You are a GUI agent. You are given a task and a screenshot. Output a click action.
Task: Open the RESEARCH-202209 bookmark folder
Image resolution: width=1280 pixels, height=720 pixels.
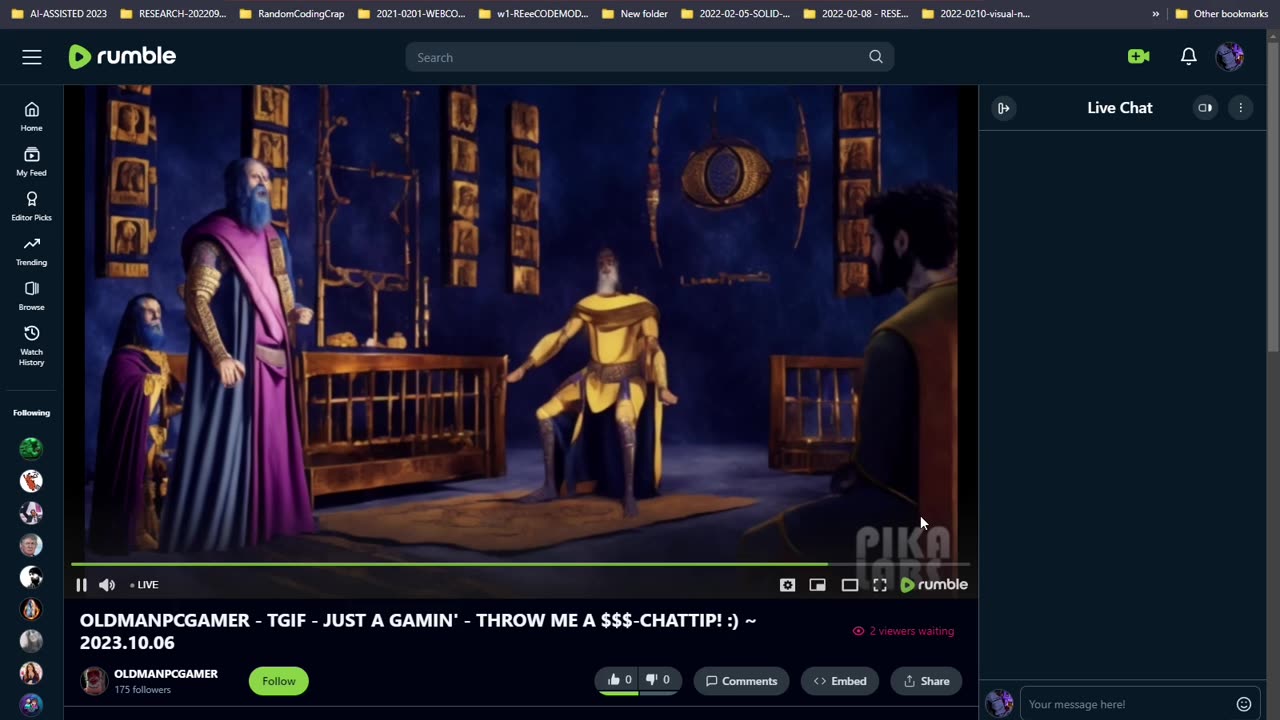point(172,14)
